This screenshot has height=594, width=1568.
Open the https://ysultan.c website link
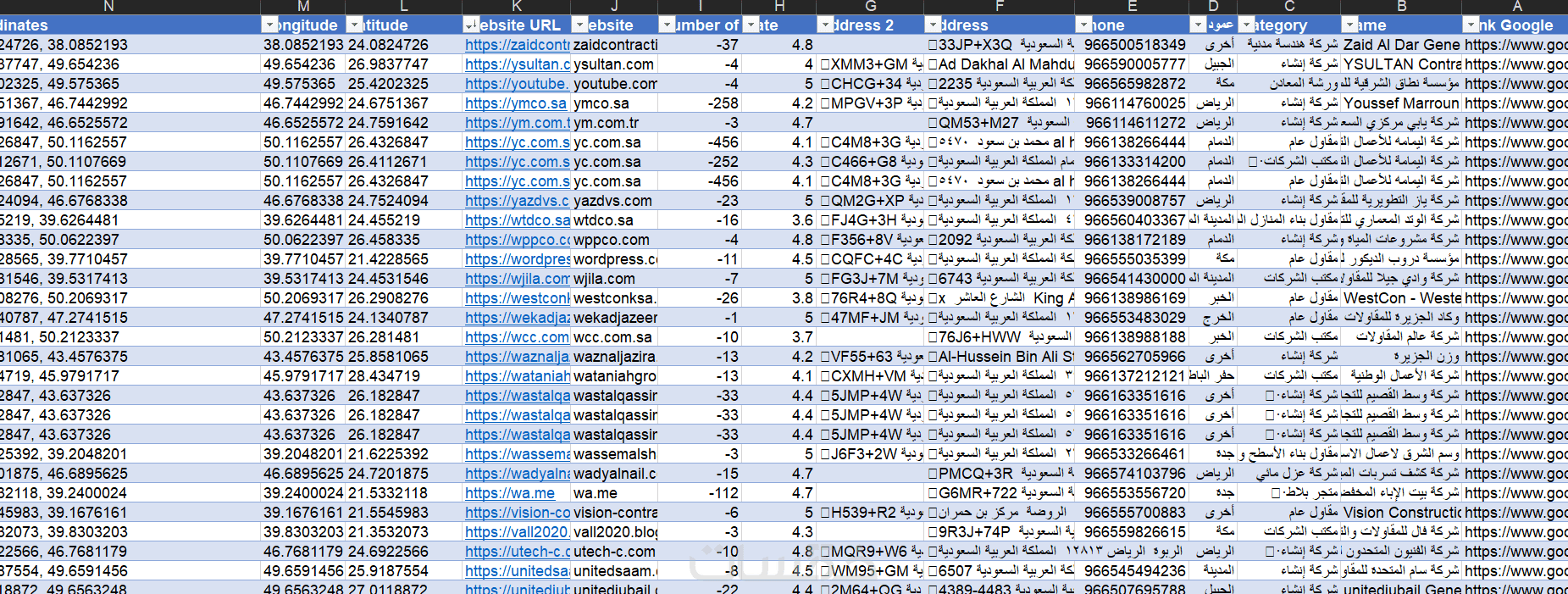click(x=517, y=64)
